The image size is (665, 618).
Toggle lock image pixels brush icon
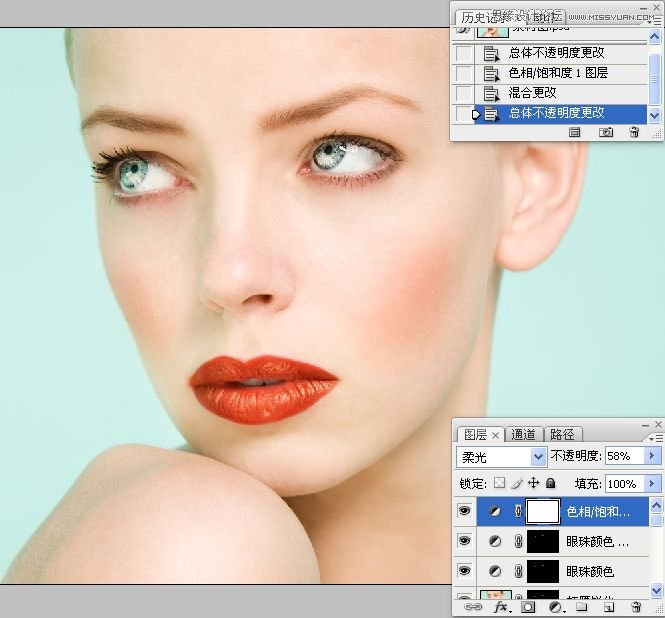pos(517,483)
